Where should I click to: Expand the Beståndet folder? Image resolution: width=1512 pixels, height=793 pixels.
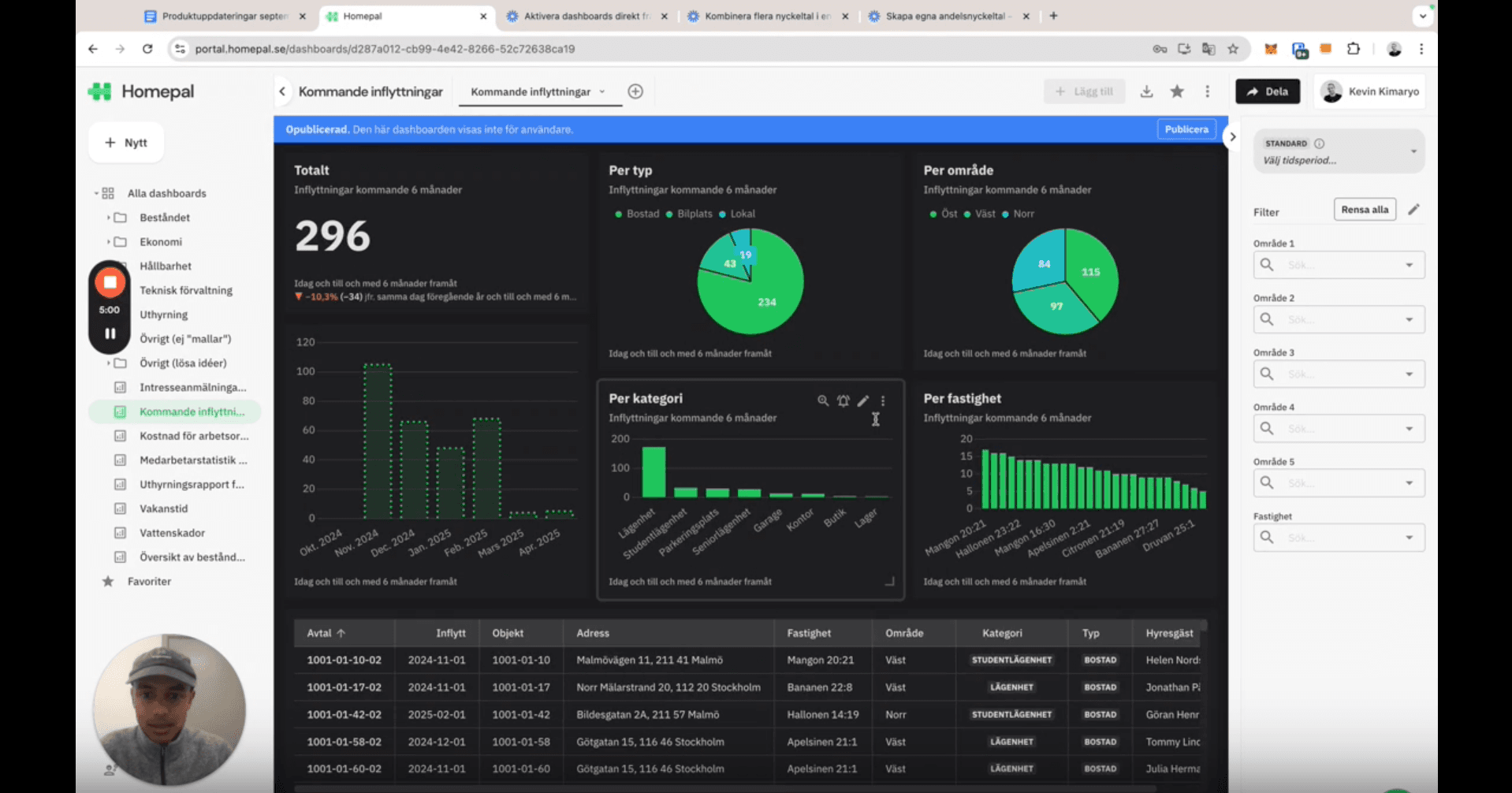pos(108,218)
